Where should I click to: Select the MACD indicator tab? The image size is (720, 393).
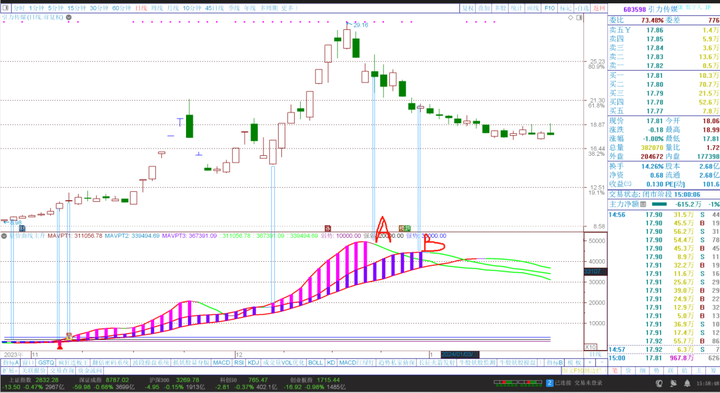coord(221,363)
